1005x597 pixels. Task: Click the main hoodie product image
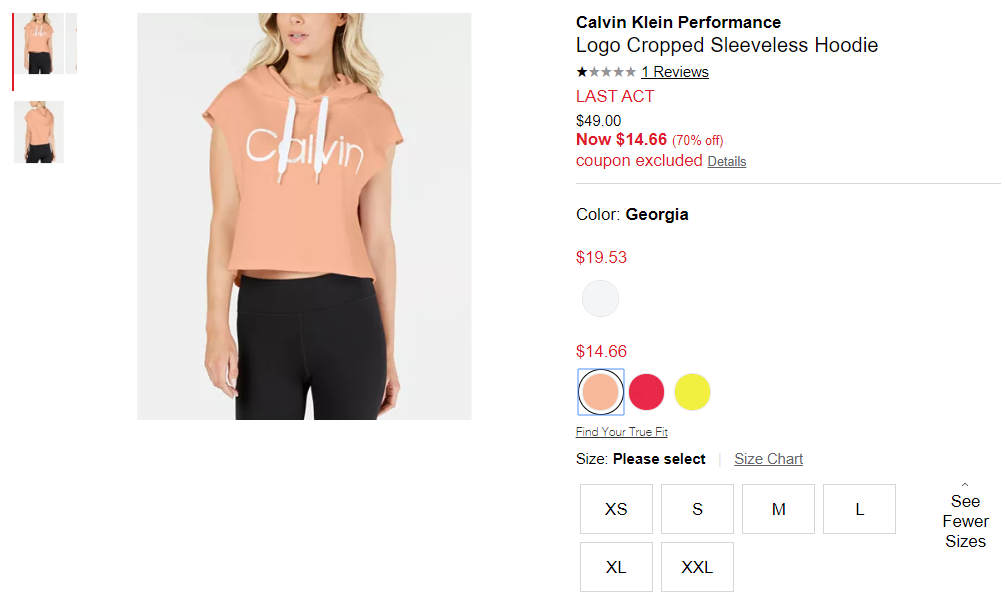[x=304, y=217]
